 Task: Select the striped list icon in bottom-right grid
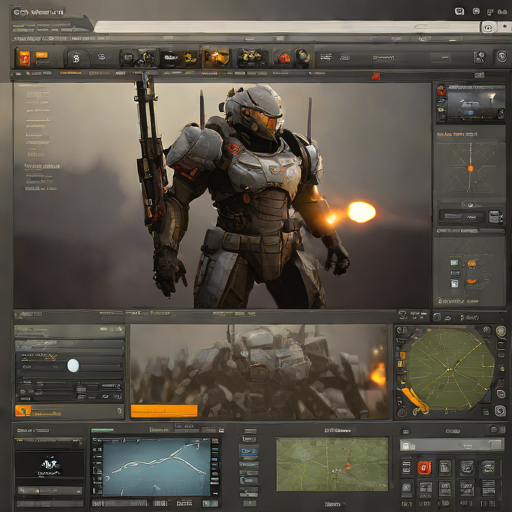coord(488,487)
